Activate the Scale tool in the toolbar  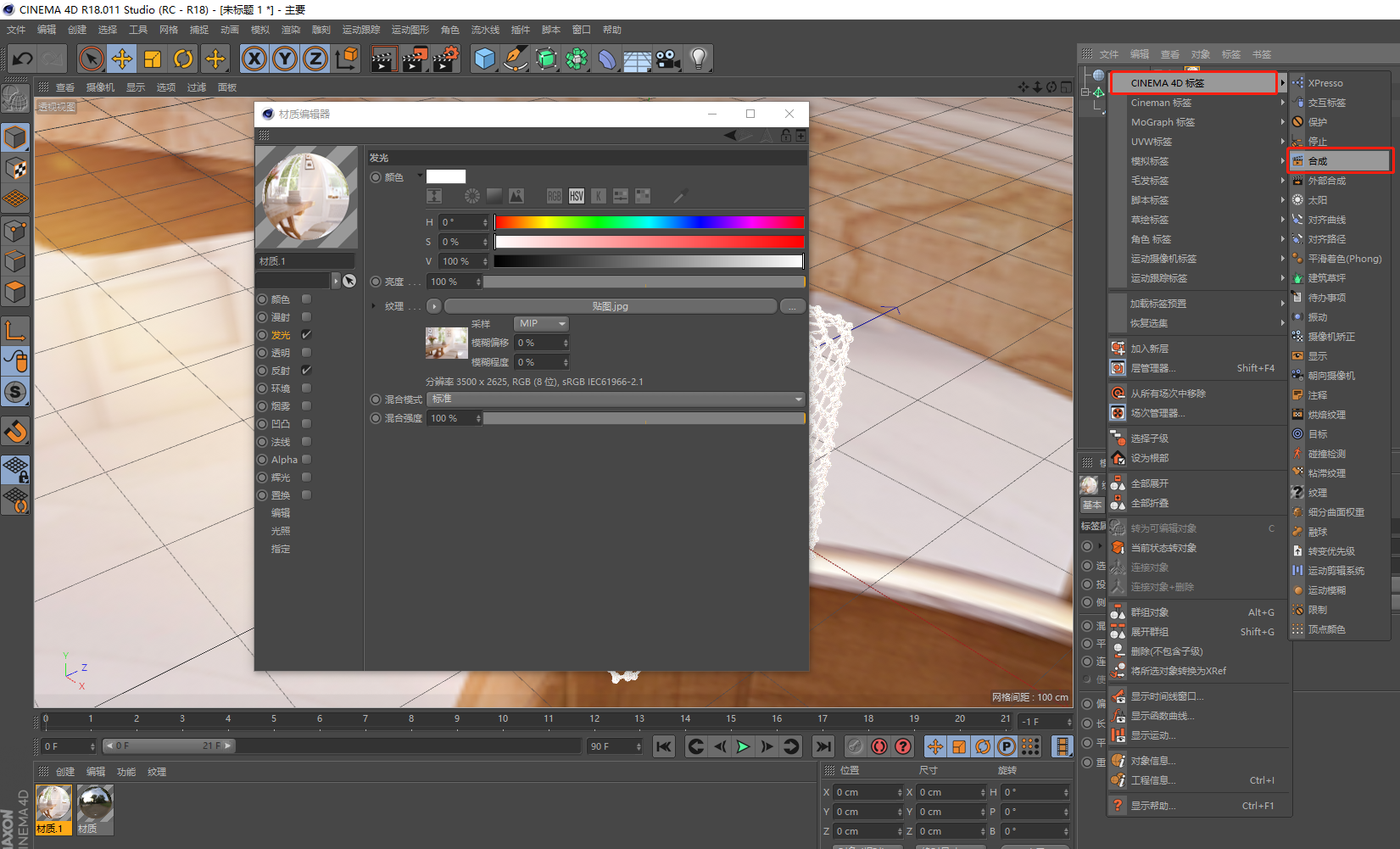[x=153, y=59]
